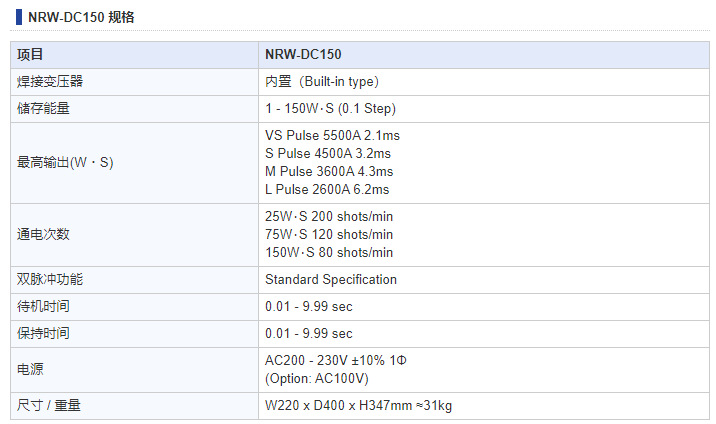Screen dimensions: 716x424
Task: Select the 尺寸 / 重量 row label
Action: click(49, 405)
